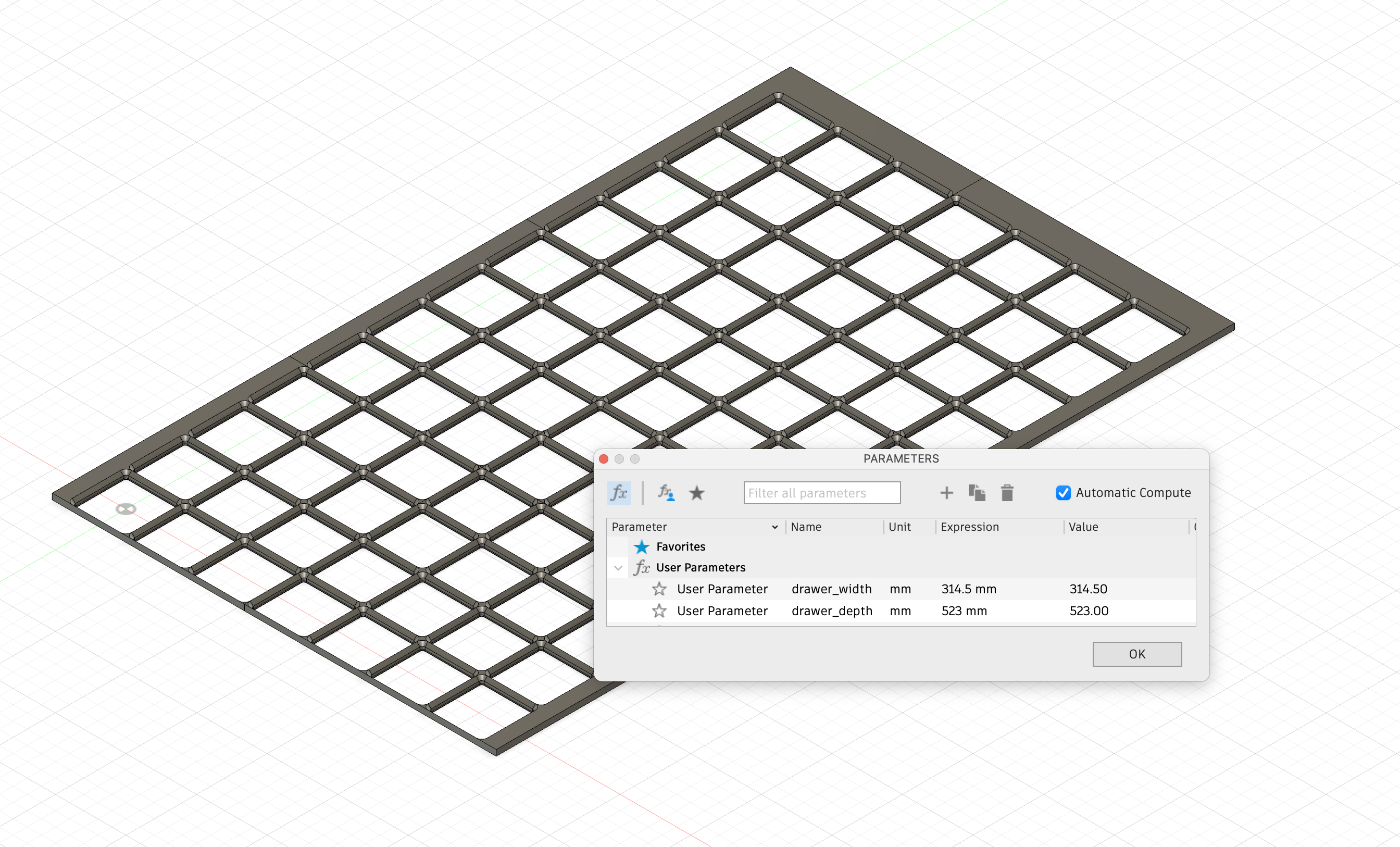Image resolution: width=1400 pixels, height=847 pixels.
Task: Close the Parameters dialog
Action: pos(604,459)
